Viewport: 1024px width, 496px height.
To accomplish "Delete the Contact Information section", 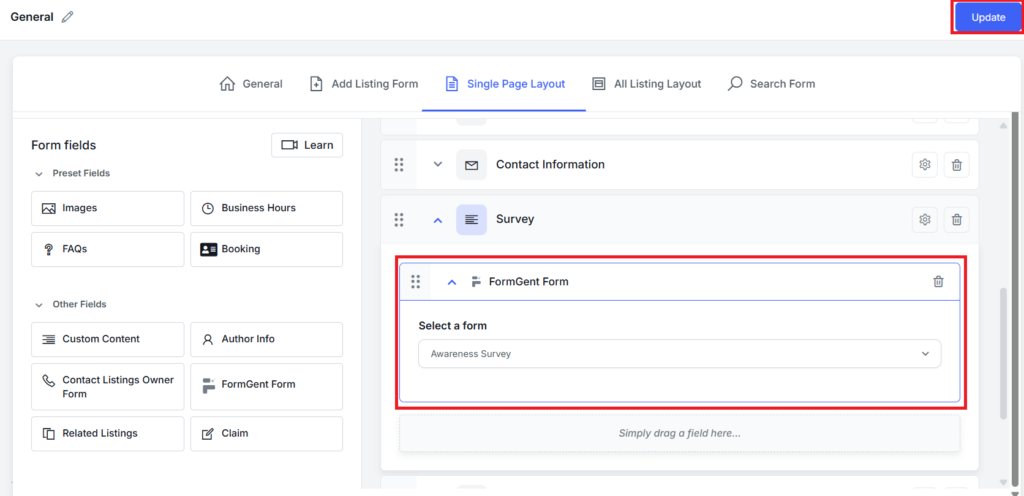I will (956, 165).
